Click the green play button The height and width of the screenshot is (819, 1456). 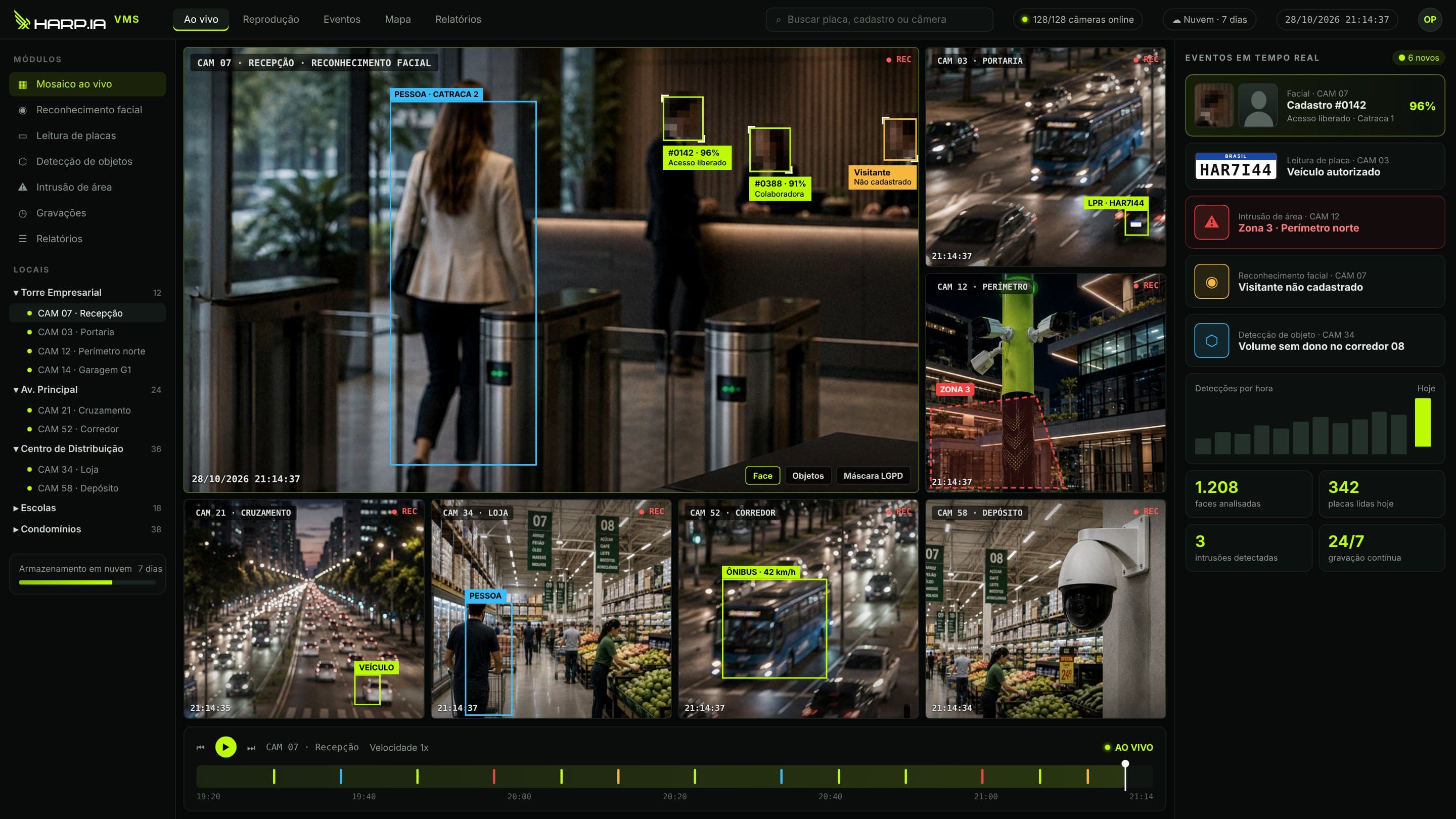(225, 747)
